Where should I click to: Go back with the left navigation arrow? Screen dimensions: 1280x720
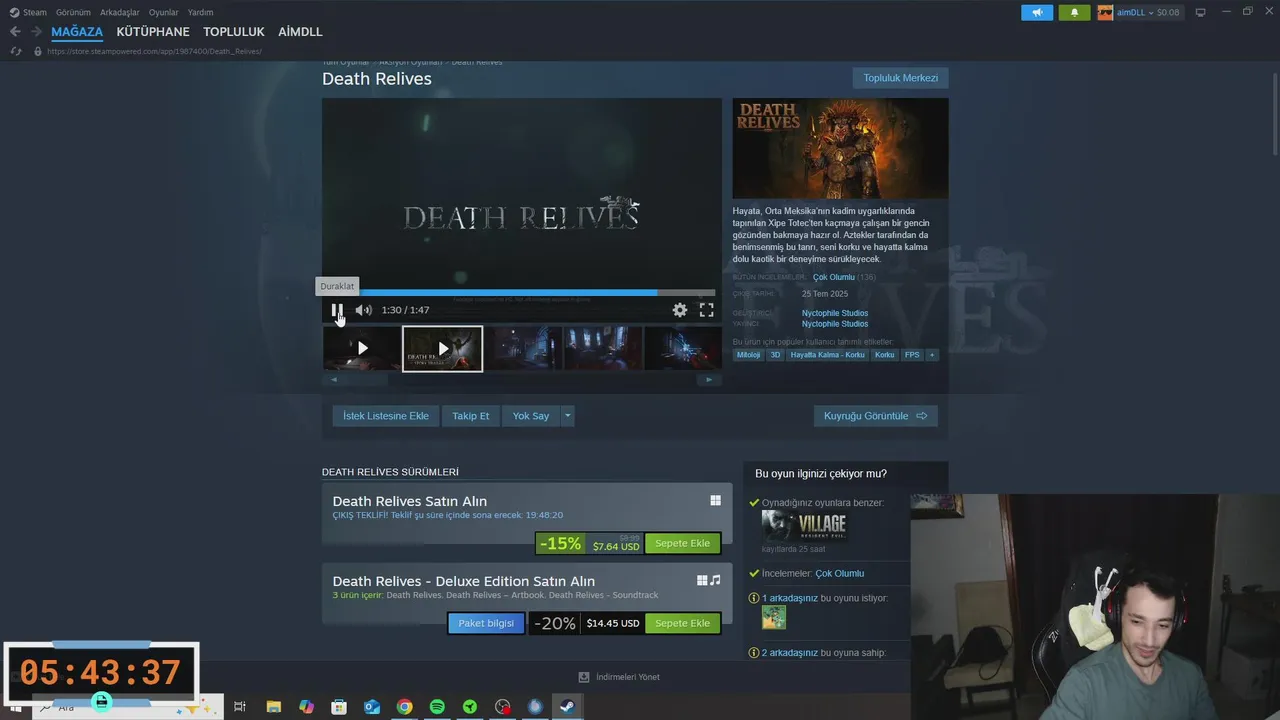coord(15,32)
